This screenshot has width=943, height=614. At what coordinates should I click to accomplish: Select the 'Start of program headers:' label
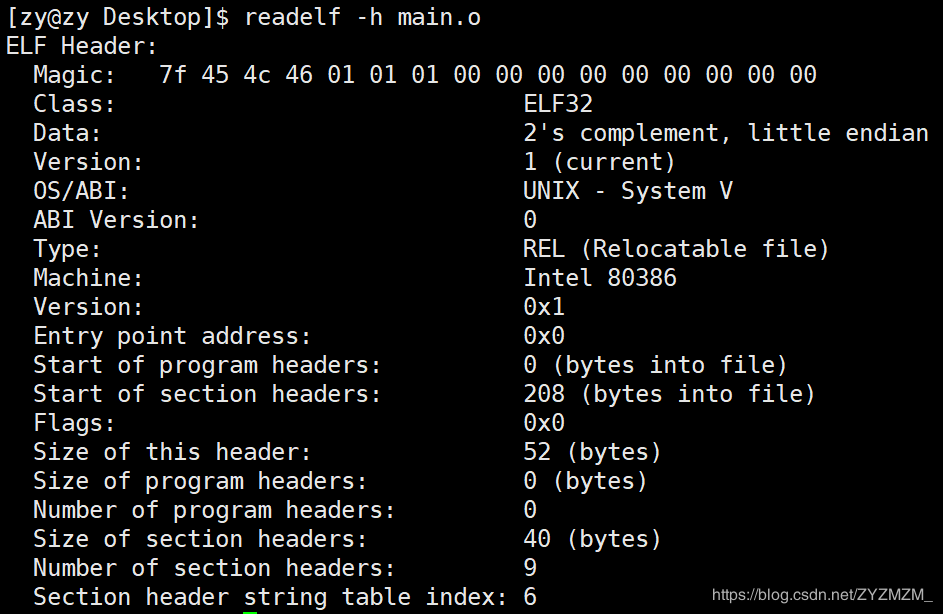coord(207,365)
